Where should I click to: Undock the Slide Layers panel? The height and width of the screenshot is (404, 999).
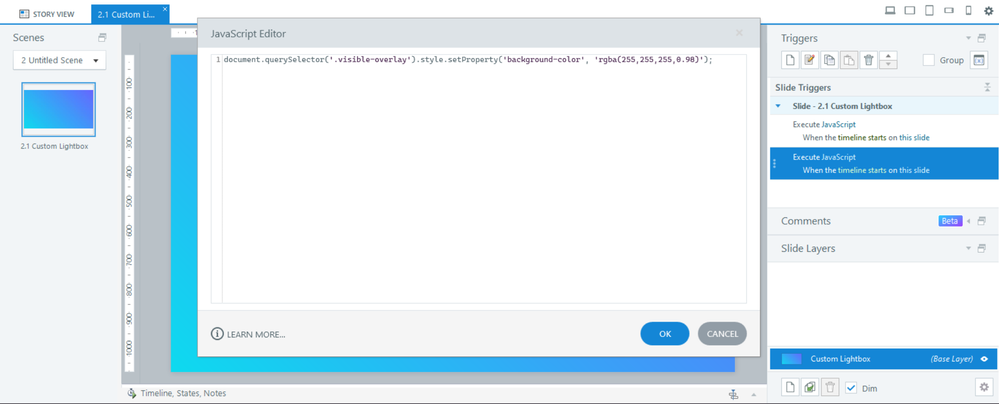982,248
